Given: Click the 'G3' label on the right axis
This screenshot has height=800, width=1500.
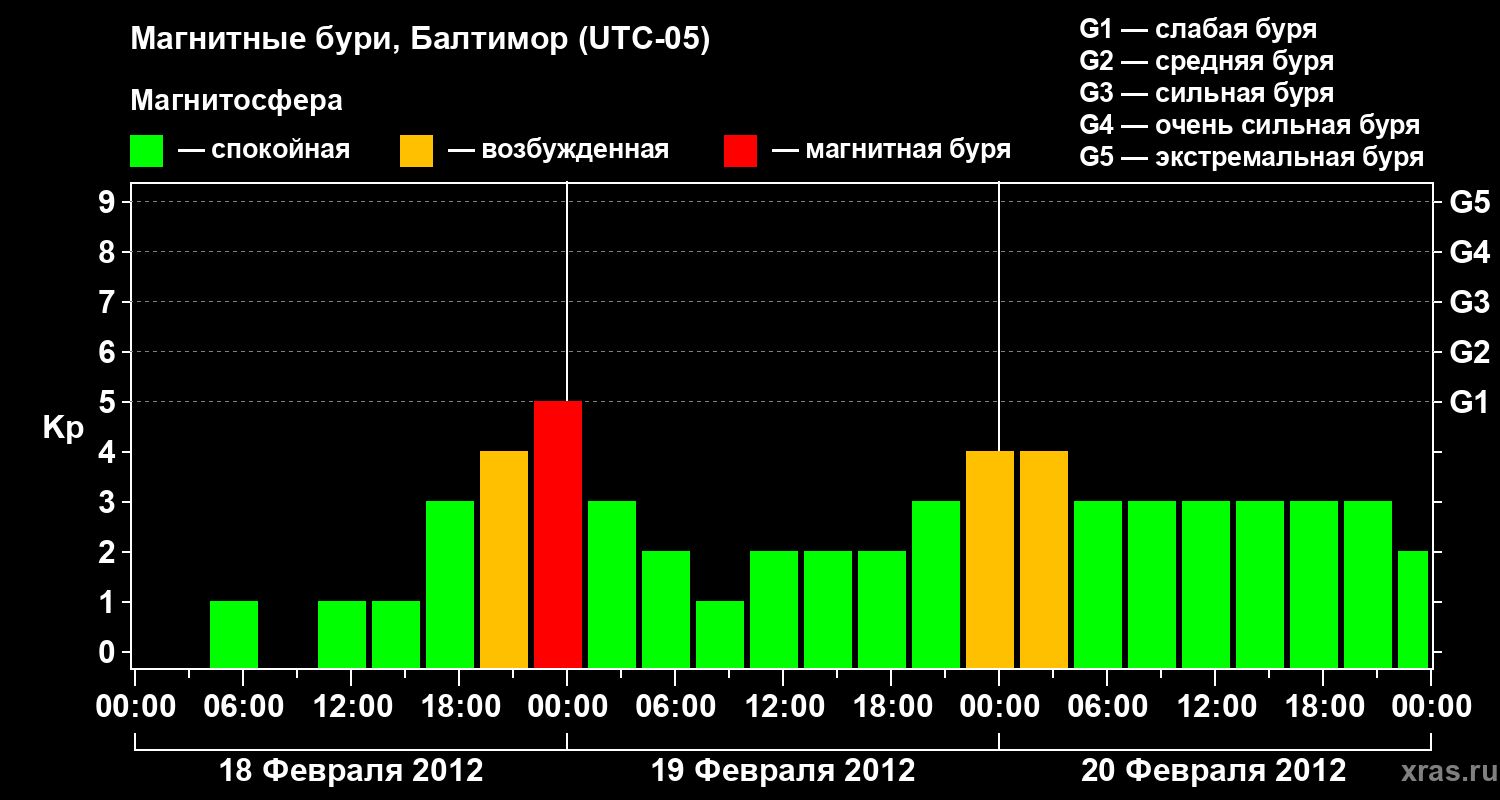Looking at the screenshot, I should click(1469, 302).
